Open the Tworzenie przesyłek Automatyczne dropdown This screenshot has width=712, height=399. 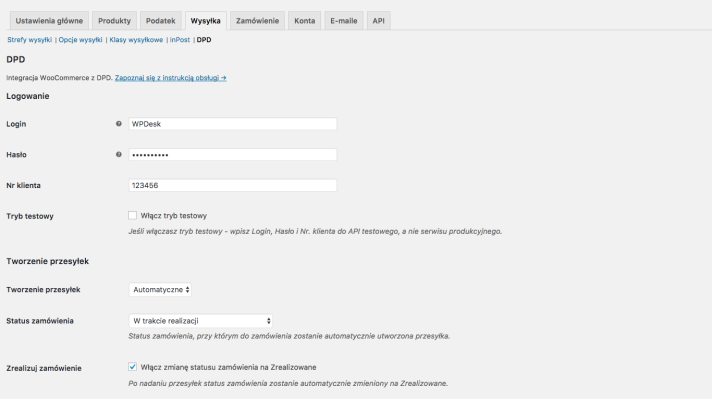pyautogui.click(x=160, y=290)
